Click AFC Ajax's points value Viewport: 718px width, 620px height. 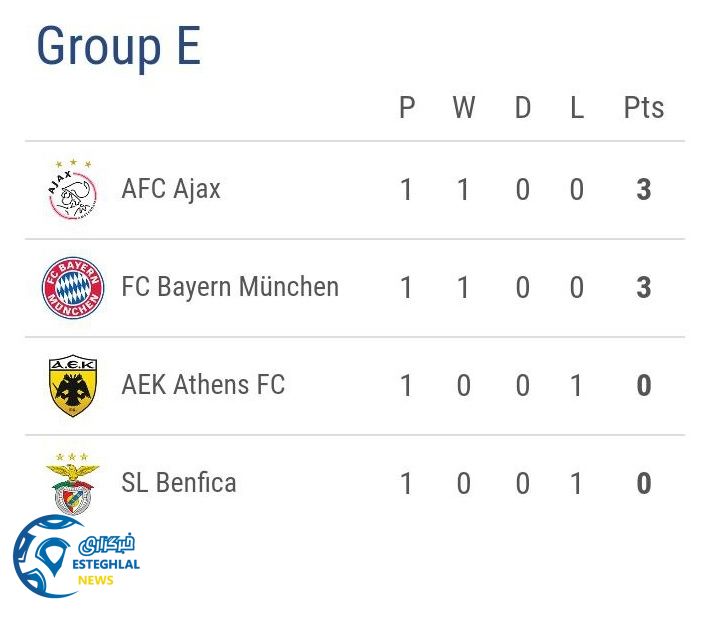[x=643, y=190]
